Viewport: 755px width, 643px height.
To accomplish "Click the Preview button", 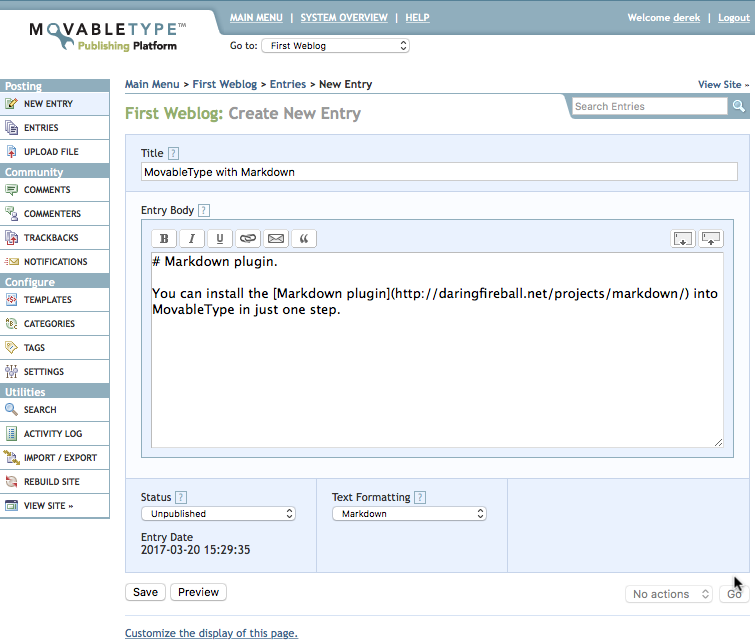I will click(x=198, y=592).
